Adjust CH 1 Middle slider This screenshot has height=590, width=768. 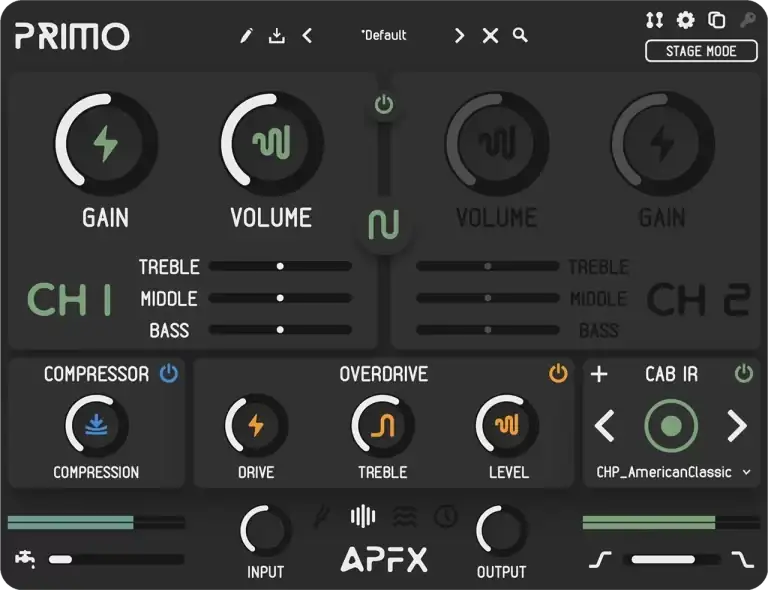pos(280,298)
